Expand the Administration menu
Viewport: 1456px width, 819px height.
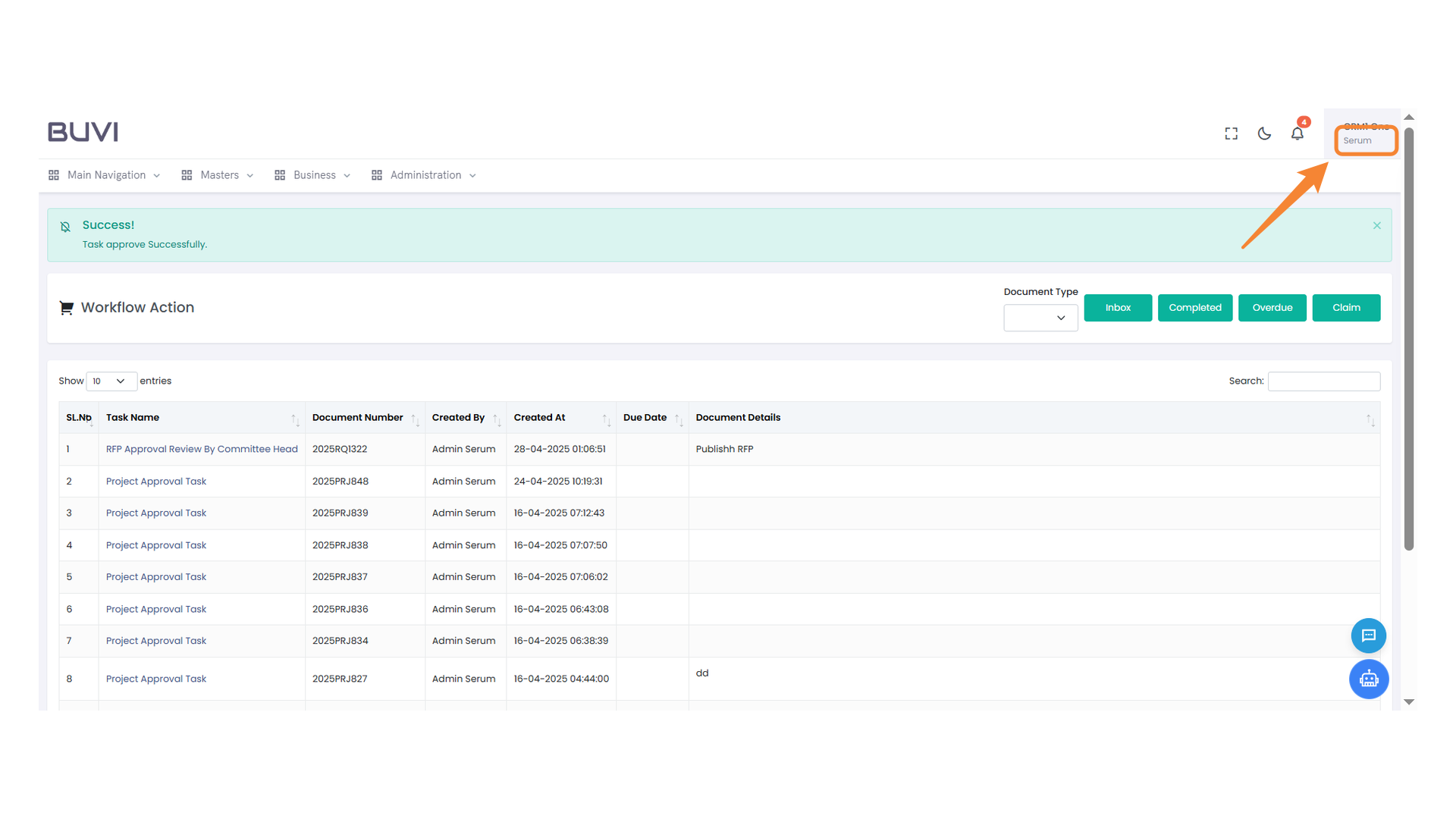(x=425, y=175)
